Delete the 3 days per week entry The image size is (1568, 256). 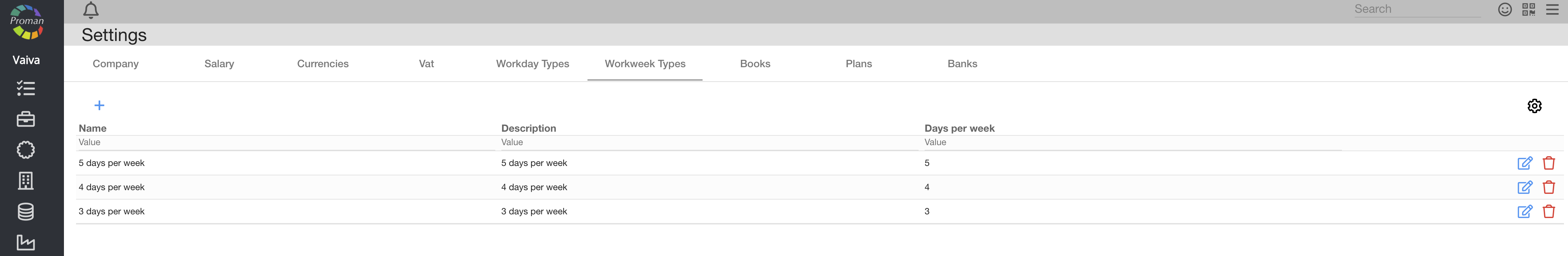[x=1548, y=212]
